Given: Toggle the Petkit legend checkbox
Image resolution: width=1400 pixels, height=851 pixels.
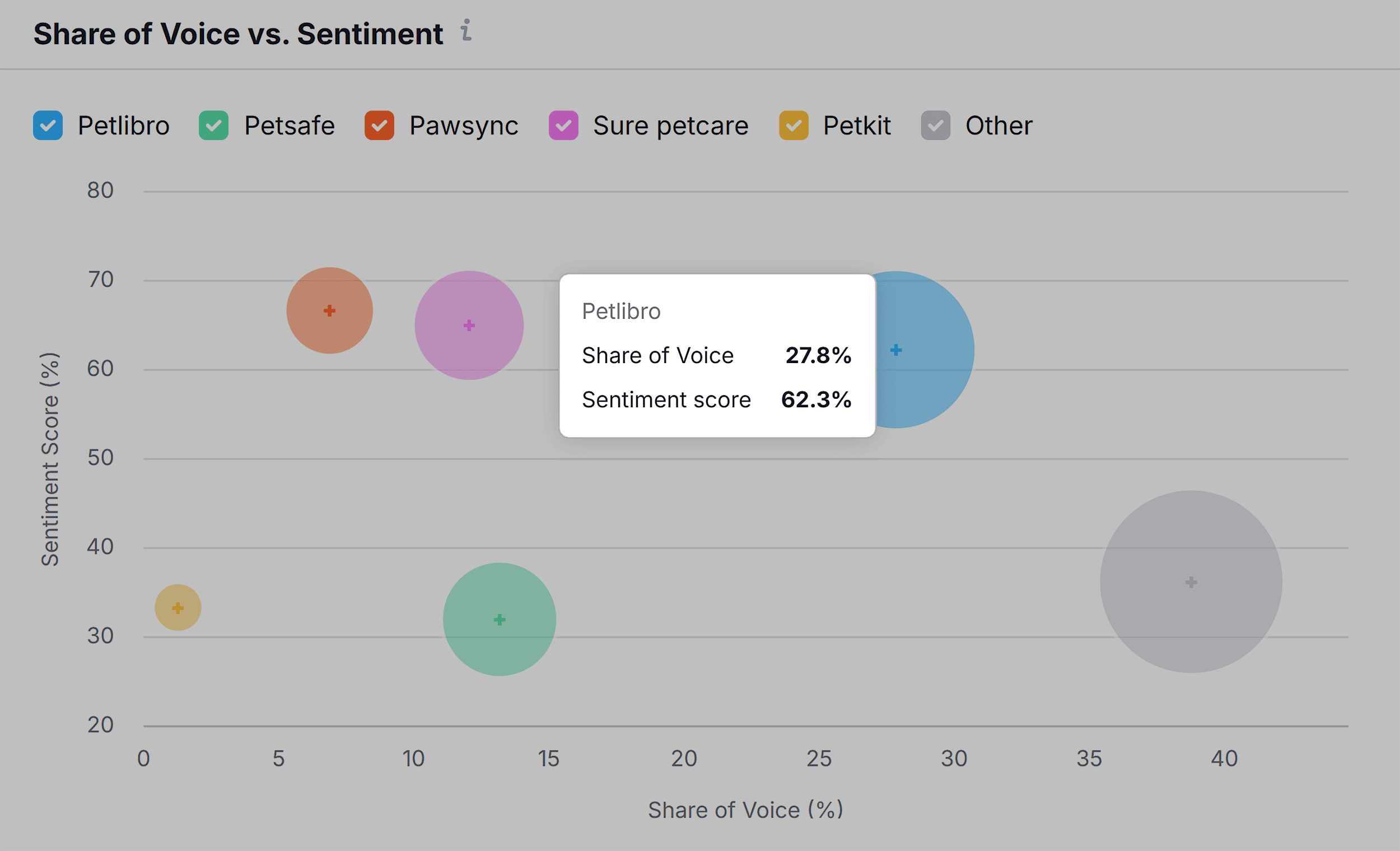Looking at the screenshot, I should coord(792,125).
